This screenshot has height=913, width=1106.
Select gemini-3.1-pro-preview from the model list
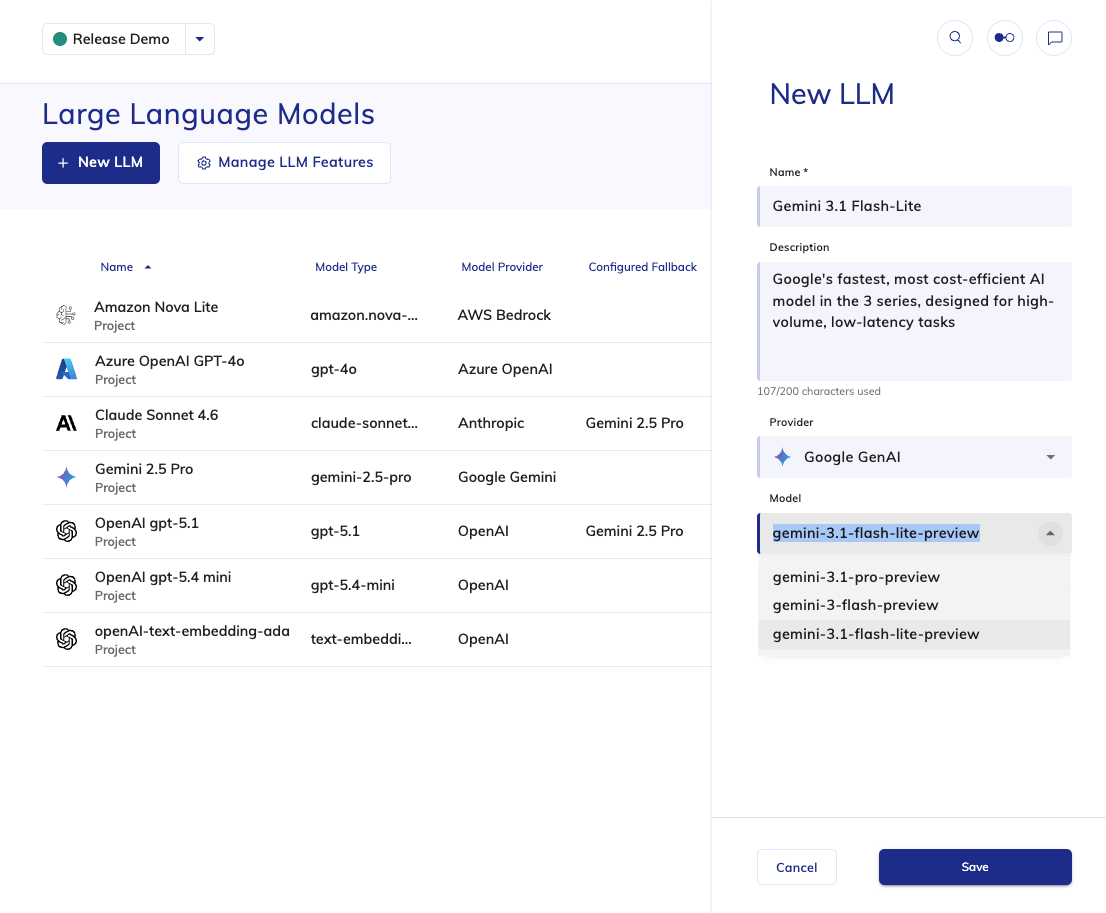pos(914,577)
